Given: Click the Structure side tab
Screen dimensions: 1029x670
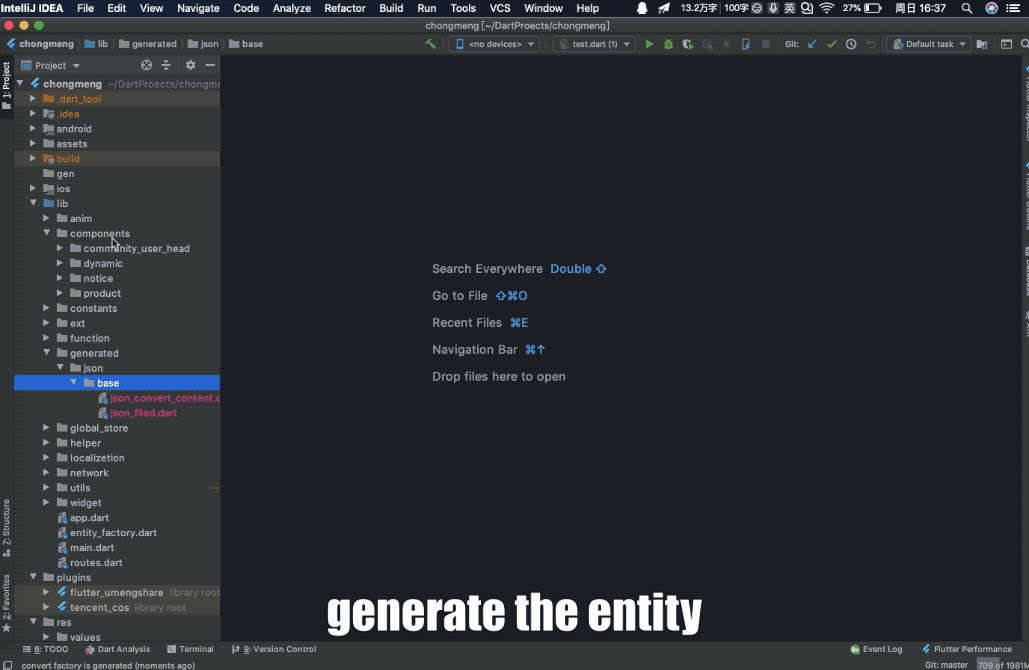Looking at the screenshot, I should (x=7, y=528).
